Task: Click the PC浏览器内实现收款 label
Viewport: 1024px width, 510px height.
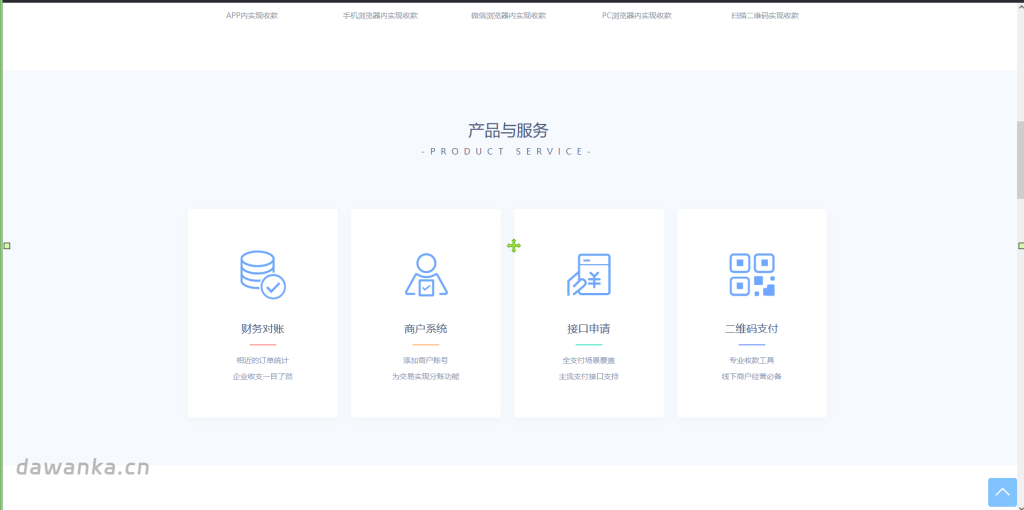Action: (x=637, y=16)
